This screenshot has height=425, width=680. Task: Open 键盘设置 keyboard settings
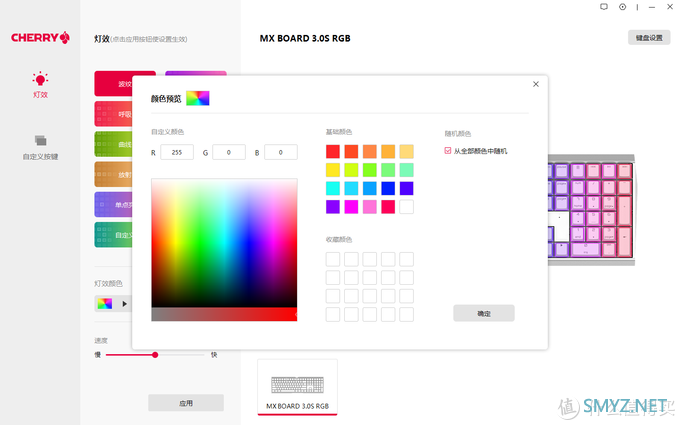[x=649, y=38]
